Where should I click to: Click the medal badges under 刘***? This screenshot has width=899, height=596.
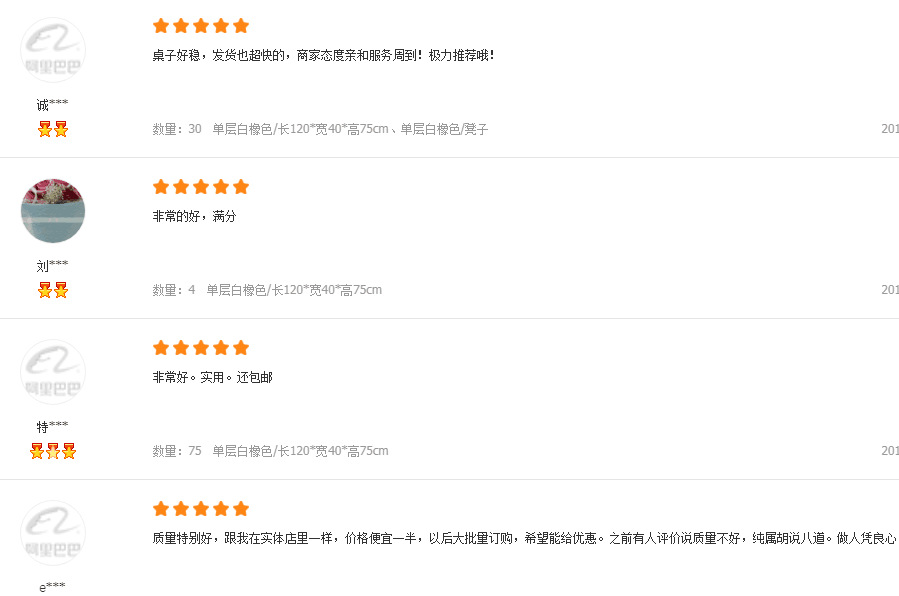[x=53, y=290]
